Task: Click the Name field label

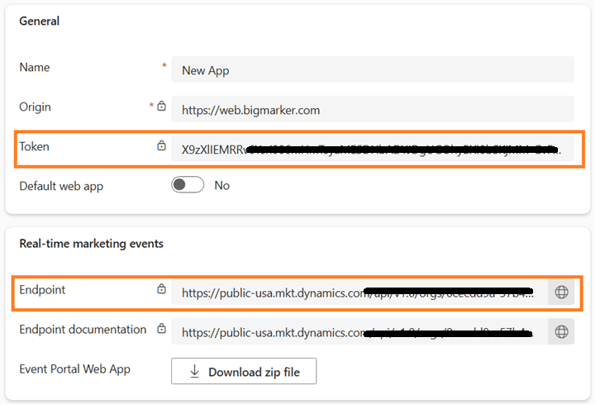Action: (36, 67)
